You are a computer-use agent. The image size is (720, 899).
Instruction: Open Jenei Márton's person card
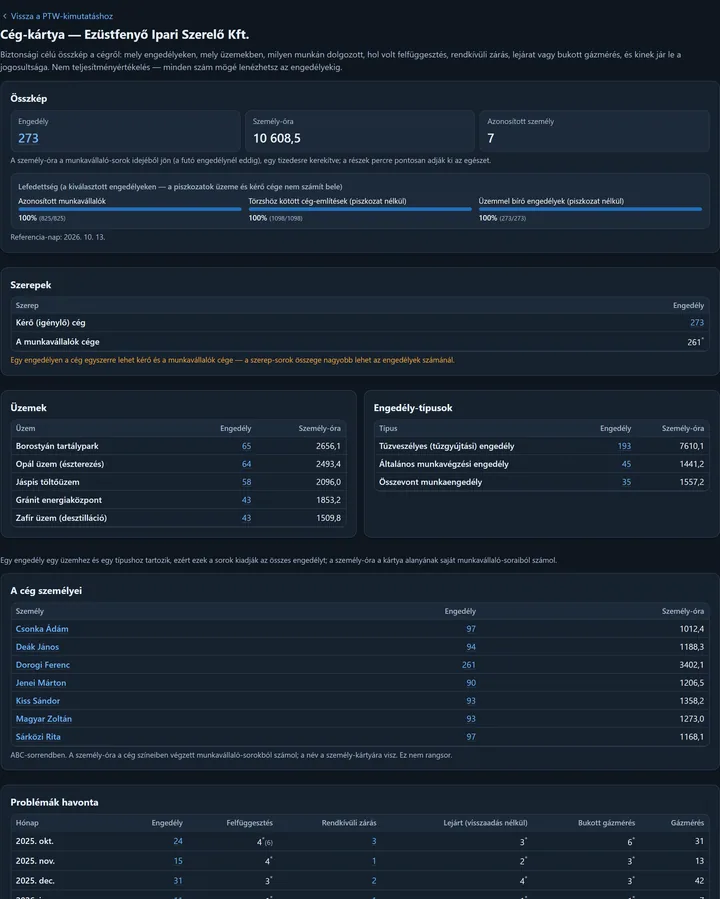click(x=41, y=683)
